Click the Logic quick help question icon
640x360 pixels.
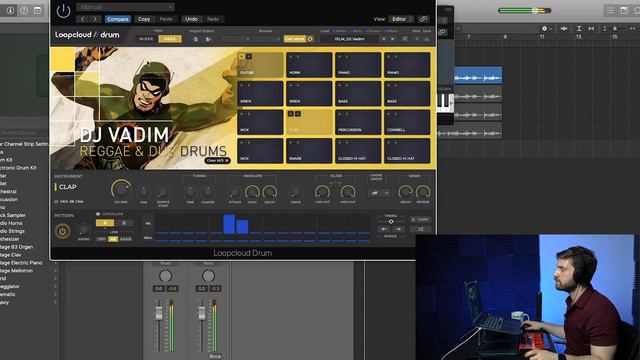(24, 10)
